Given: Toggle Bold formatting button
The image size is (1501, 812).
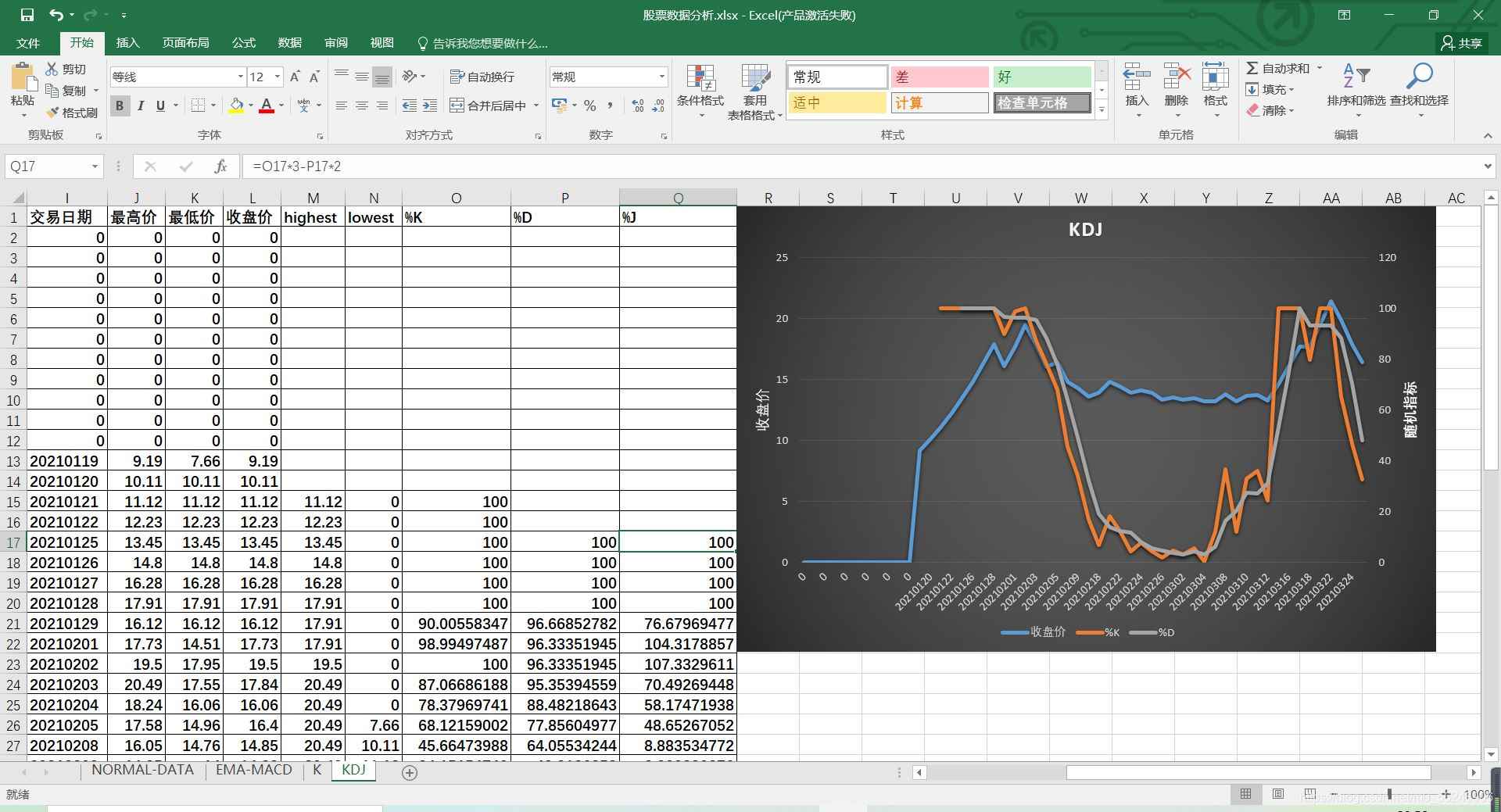Looking at the screenshot, I should tap(120, 106).
